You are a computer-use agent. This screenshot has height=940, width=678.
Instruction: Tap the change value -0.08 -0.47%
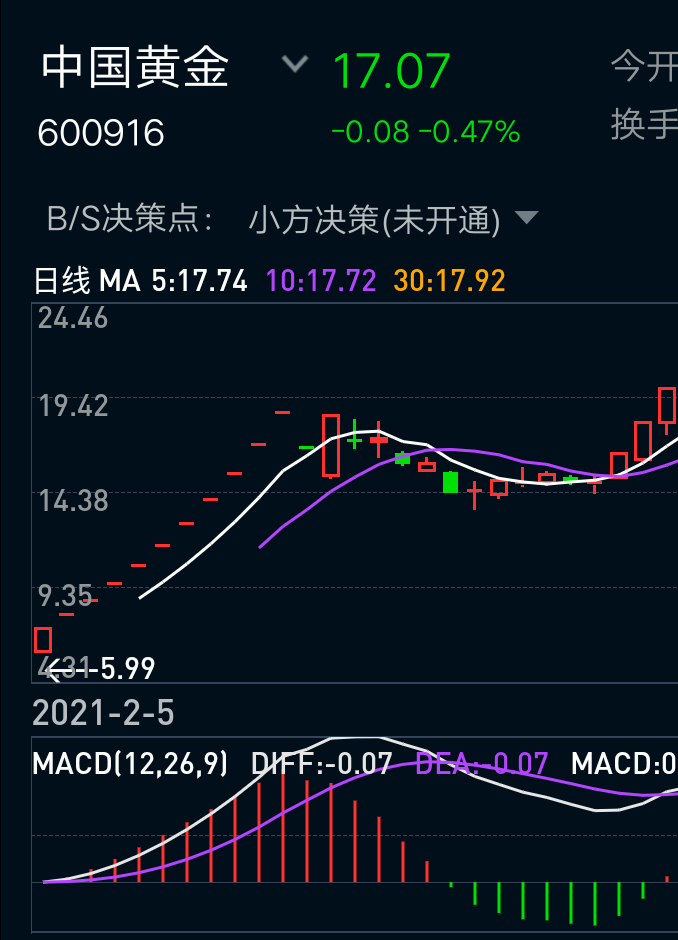tap(426, 132)
